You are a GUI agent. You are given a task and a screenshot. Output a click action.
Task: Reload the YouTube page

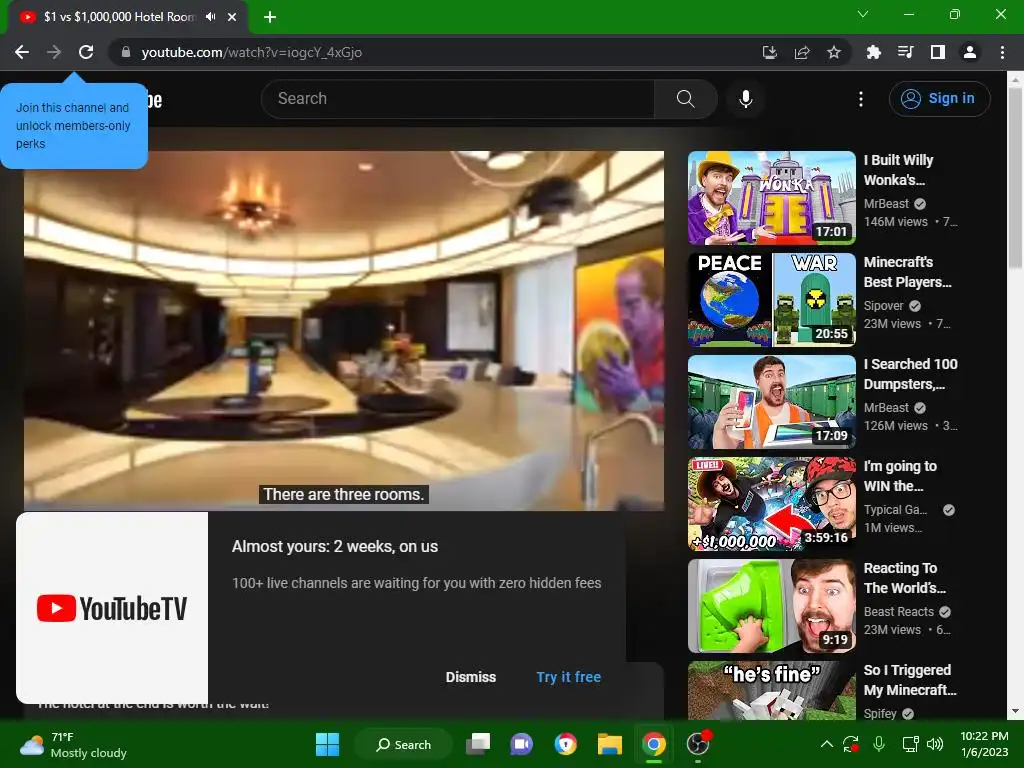pos(86,52)
